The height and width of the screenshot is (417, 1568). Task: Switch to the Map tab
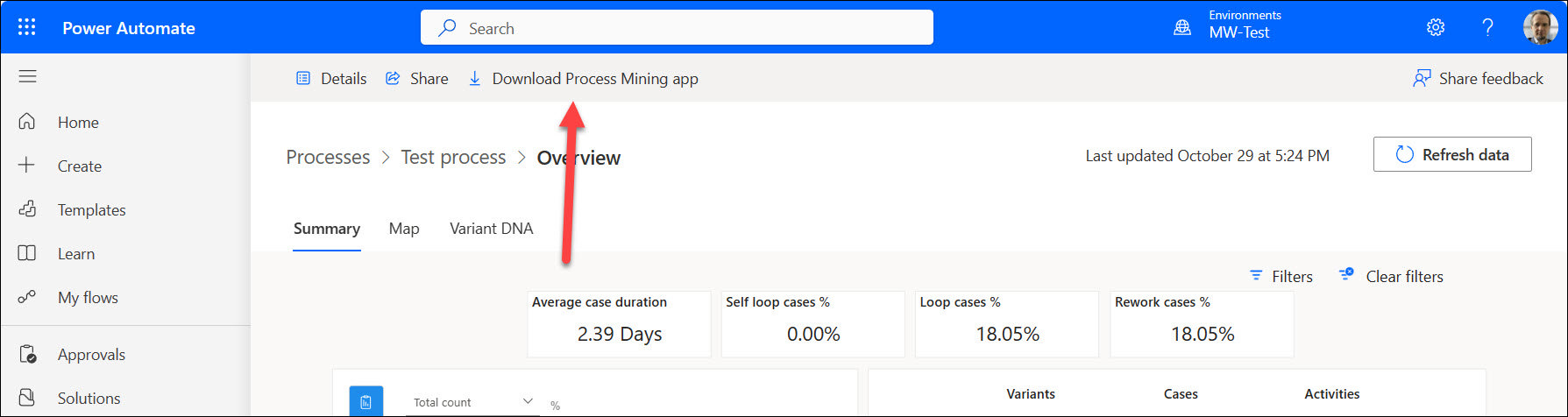[403, 229]
